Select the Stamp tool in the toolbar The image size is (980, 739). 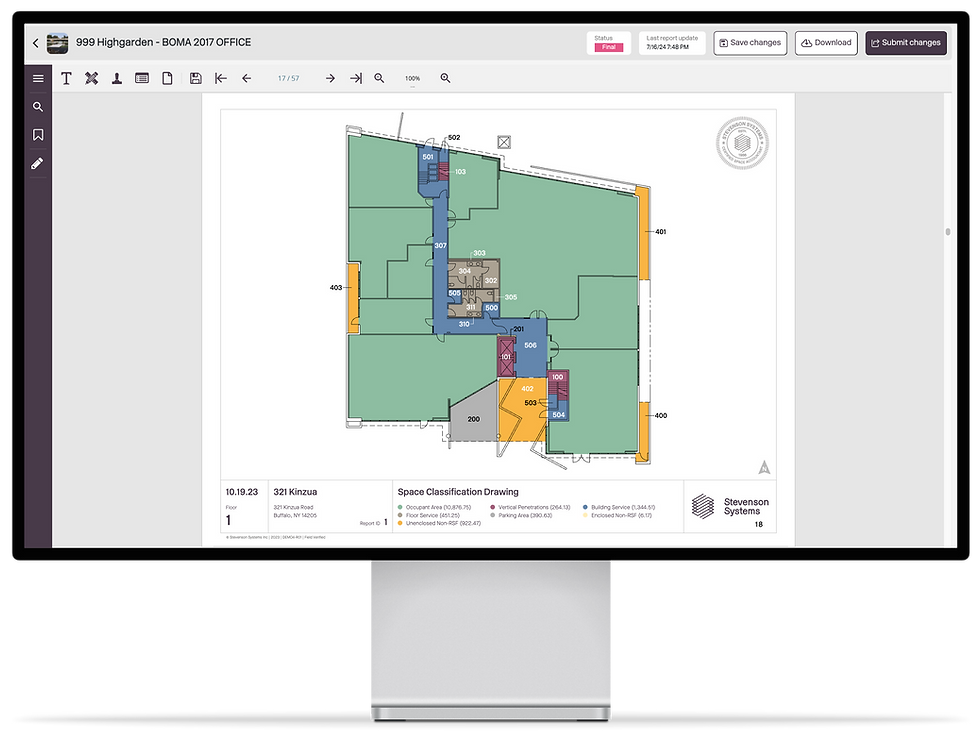click(x=116, y=78)
